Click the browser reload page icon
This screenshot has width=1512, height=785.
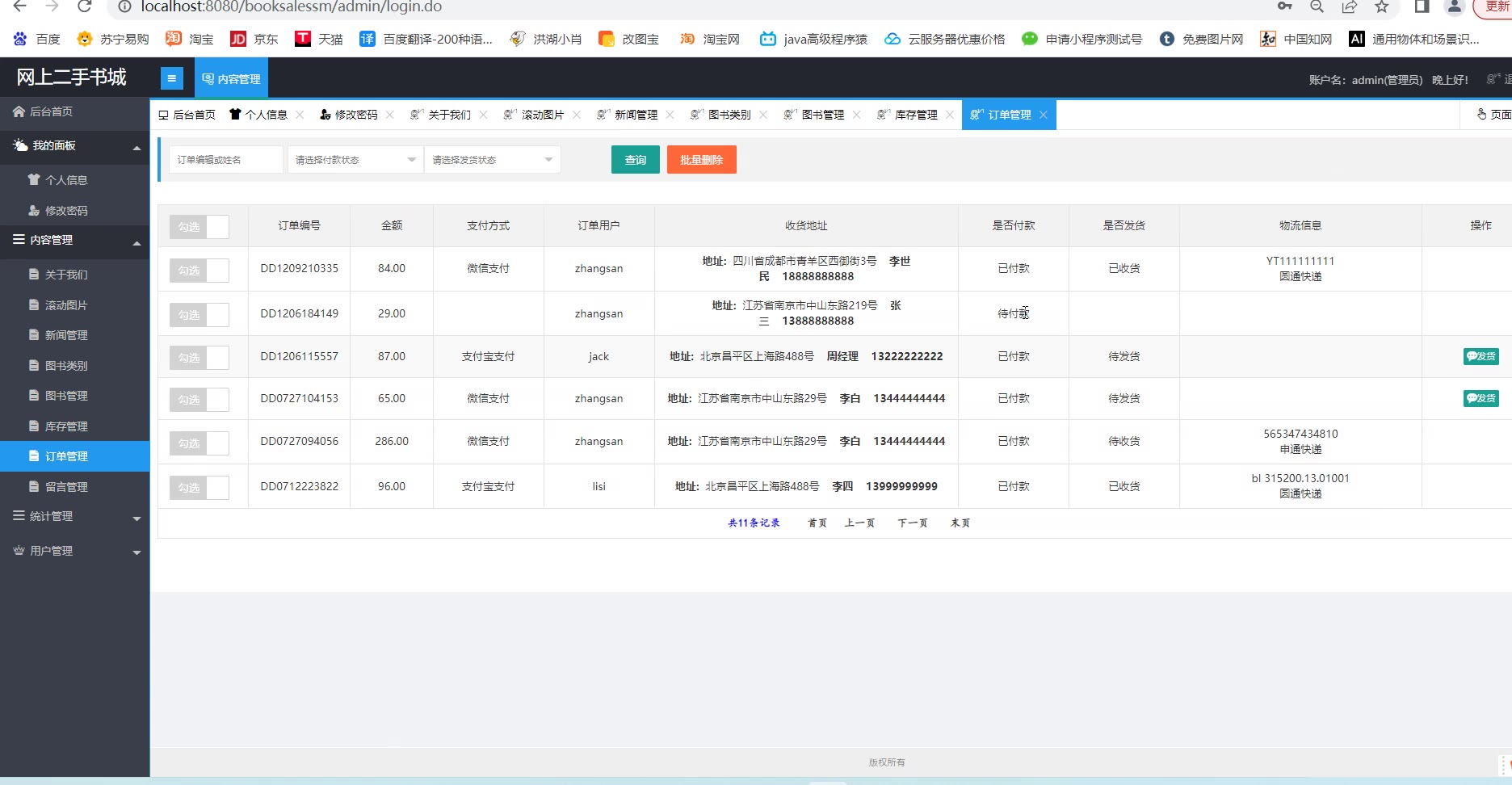[84, 6]
